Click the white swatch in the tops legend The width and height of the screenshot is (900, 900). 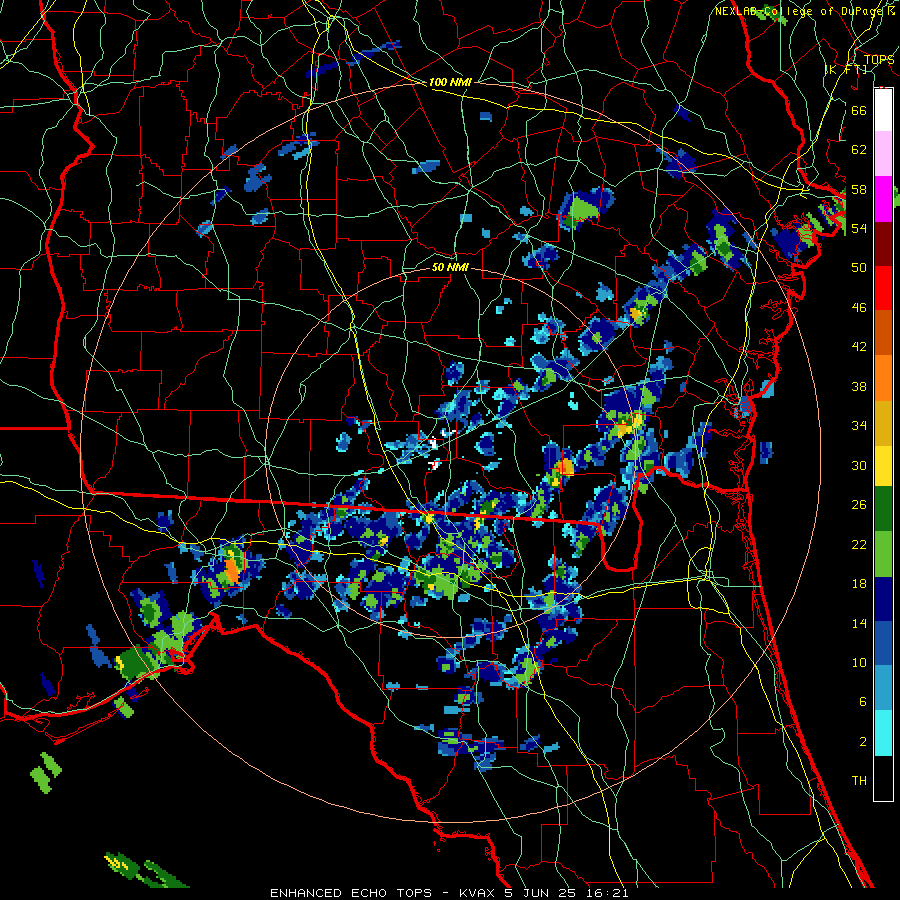point(883,110)
